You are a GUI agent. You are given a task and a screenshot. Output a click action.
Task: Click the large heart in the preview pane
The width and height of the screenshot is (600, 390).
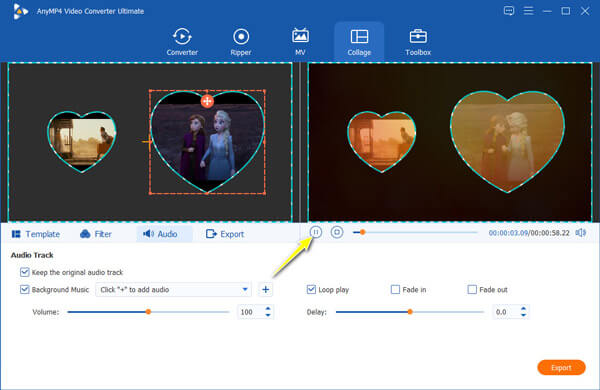tap(507, 142)
